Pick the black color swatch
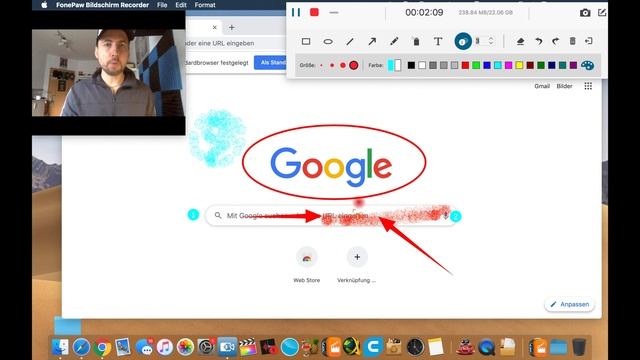Screen dimensions: 640x360 (411, 65)
